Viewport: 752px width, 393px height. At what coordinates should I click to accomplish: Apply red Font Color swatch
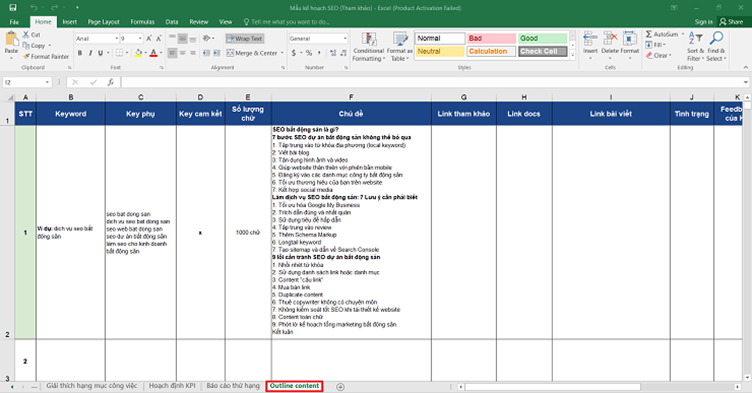(153, 53)
